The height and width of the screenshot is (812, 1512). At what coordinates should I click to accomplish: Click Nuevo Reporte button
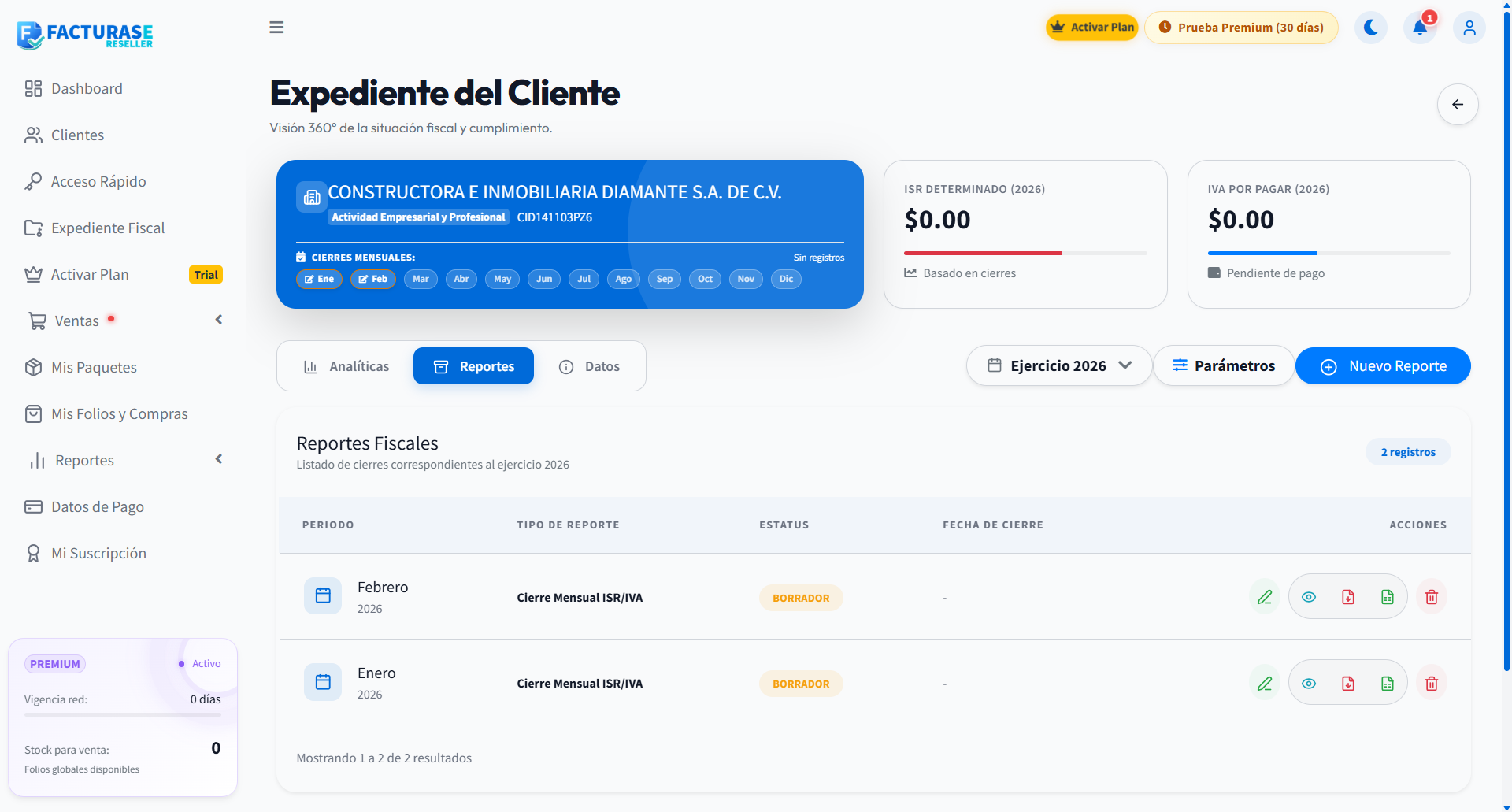pos(1383,366)
